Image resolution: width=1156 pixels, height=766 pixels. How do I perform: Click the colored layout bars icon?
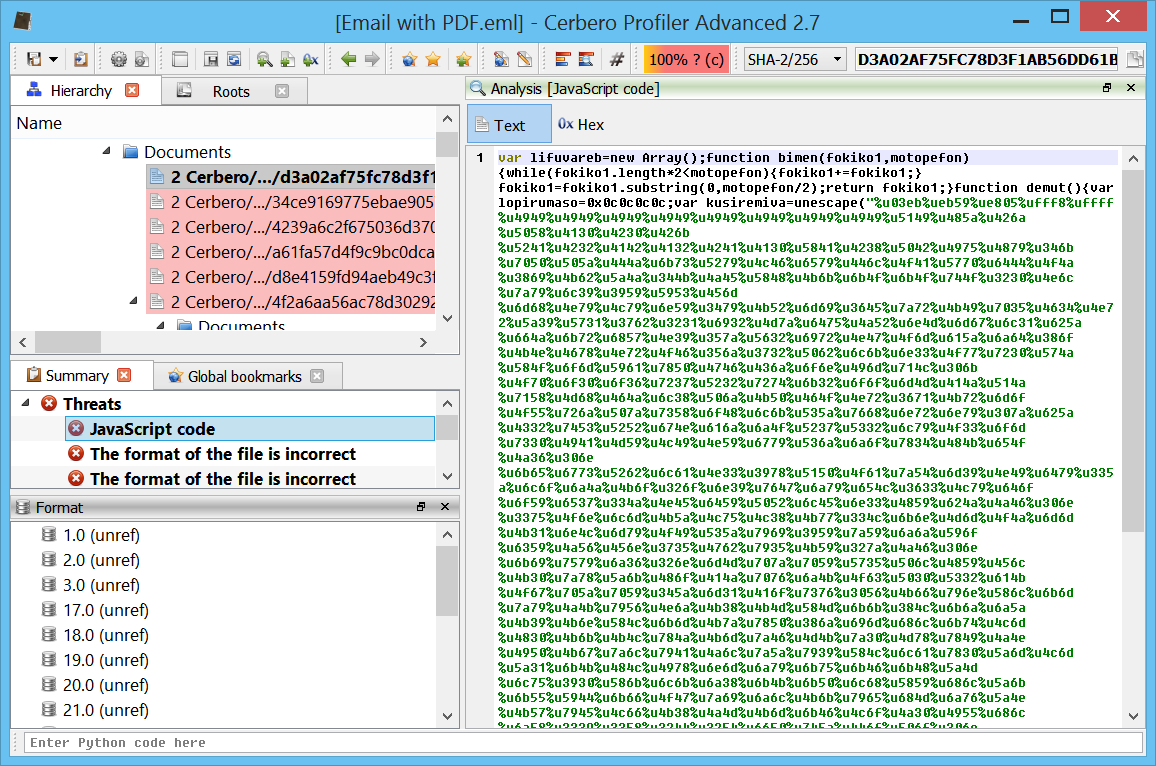click(x=563, y=59)
